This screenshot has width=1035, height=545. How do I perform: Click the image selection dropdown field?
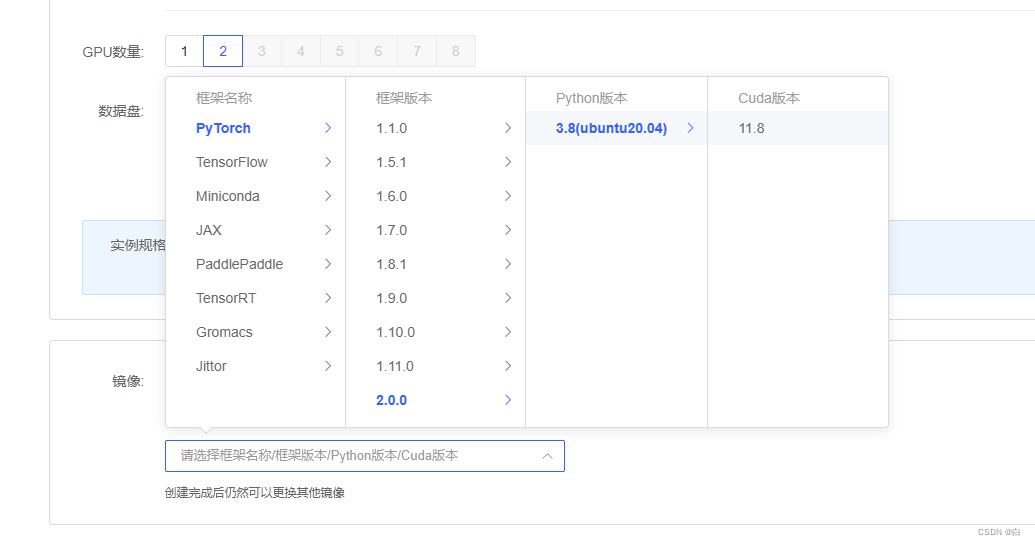365,456
